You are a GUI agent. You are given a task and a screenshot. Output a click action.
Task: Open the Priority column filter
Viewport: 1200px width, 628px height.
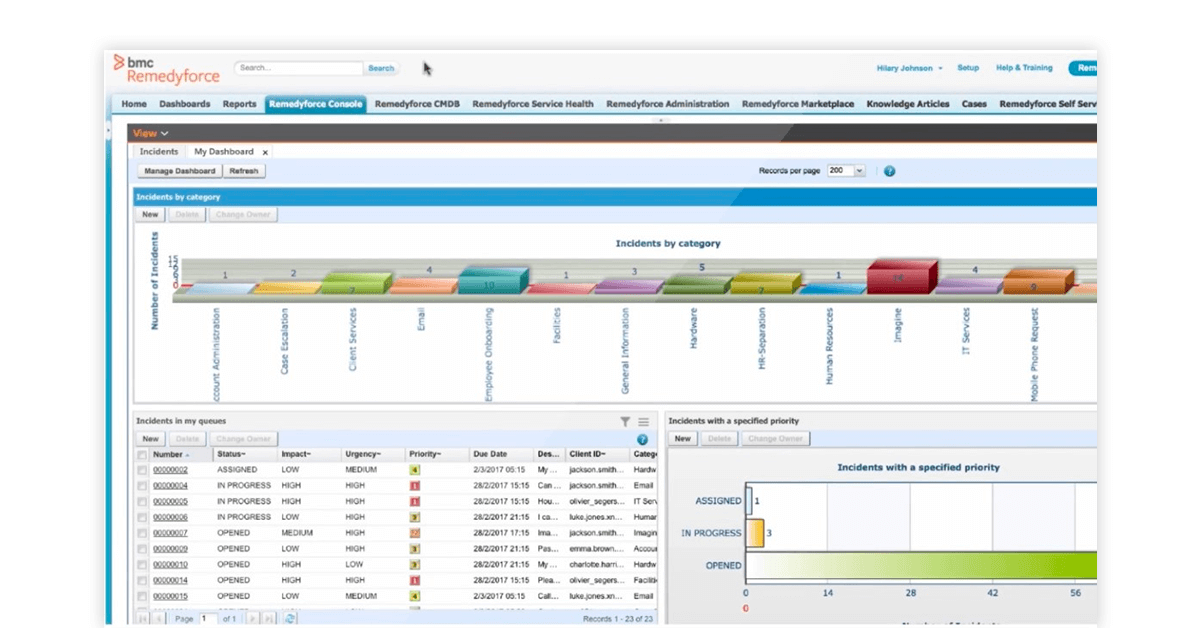point(426,454)
